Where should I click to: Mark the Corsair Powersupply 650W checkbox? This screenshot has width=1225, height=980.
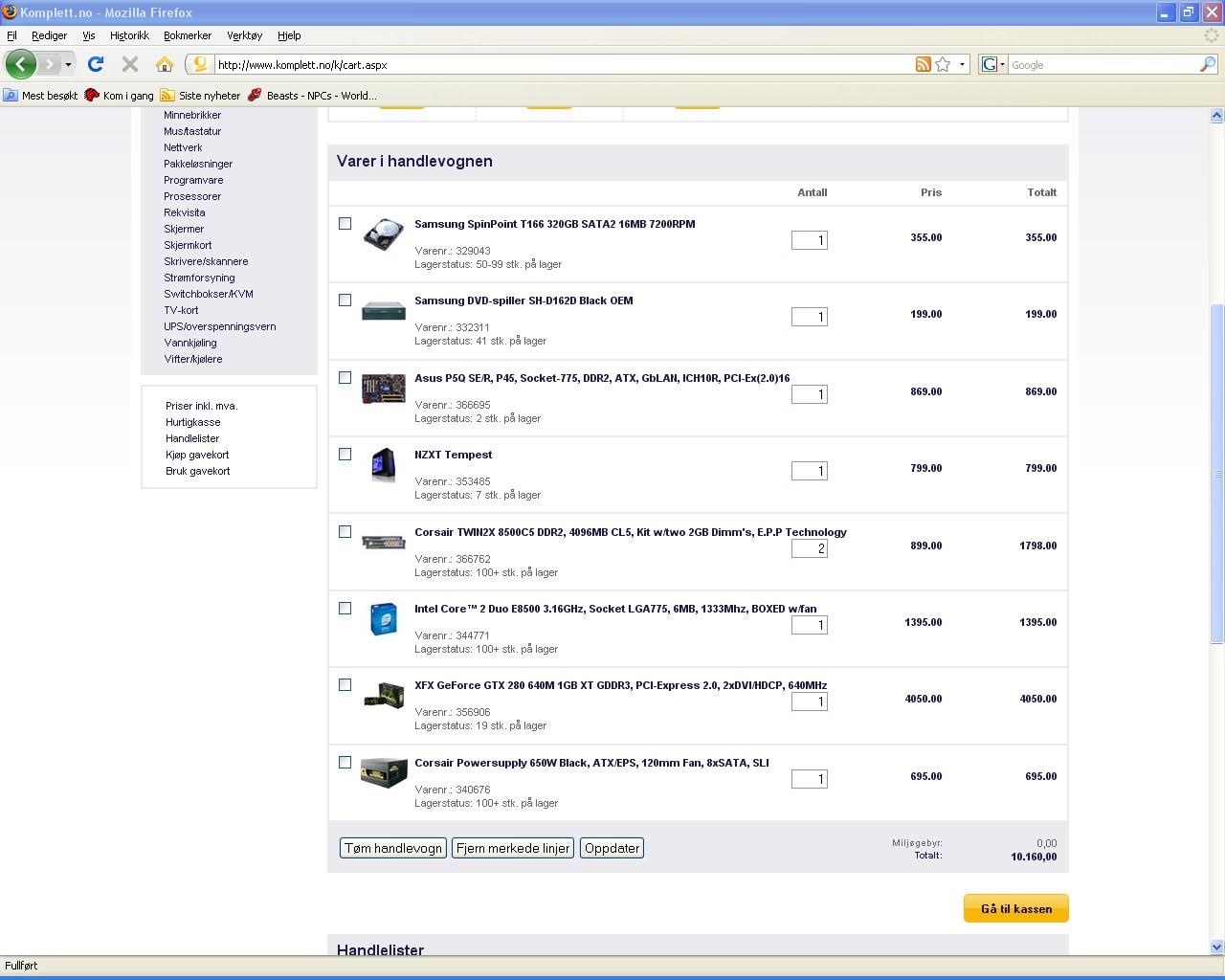click(345, 762)
